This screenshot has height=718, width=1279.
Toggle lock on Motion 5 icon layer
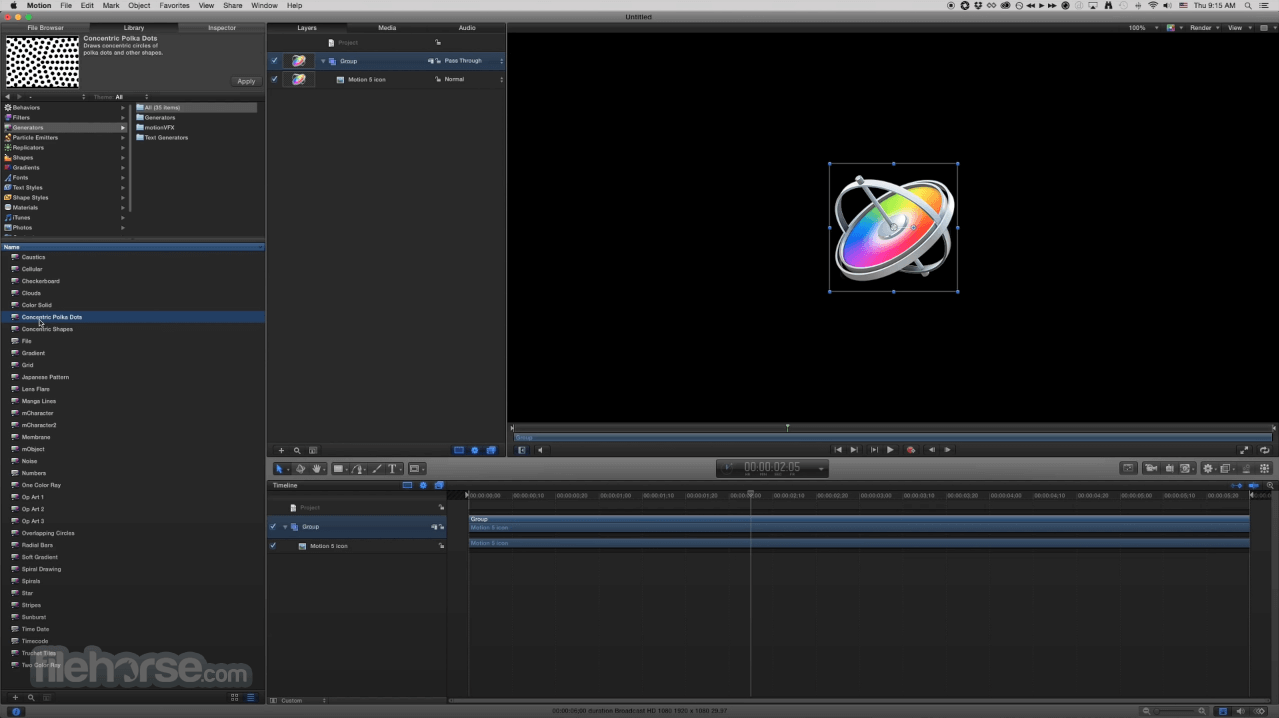pyautogui.click(x=438, y=79)
